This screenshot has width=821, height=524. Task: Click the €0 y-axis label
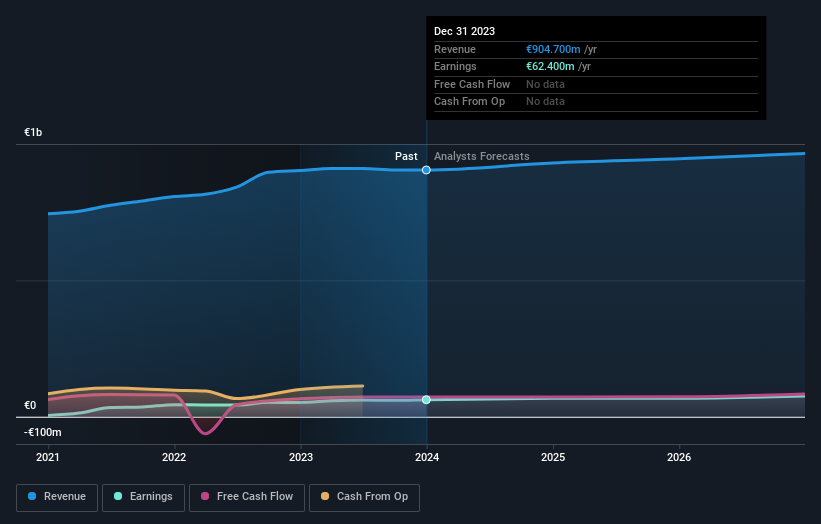point(30,406)
